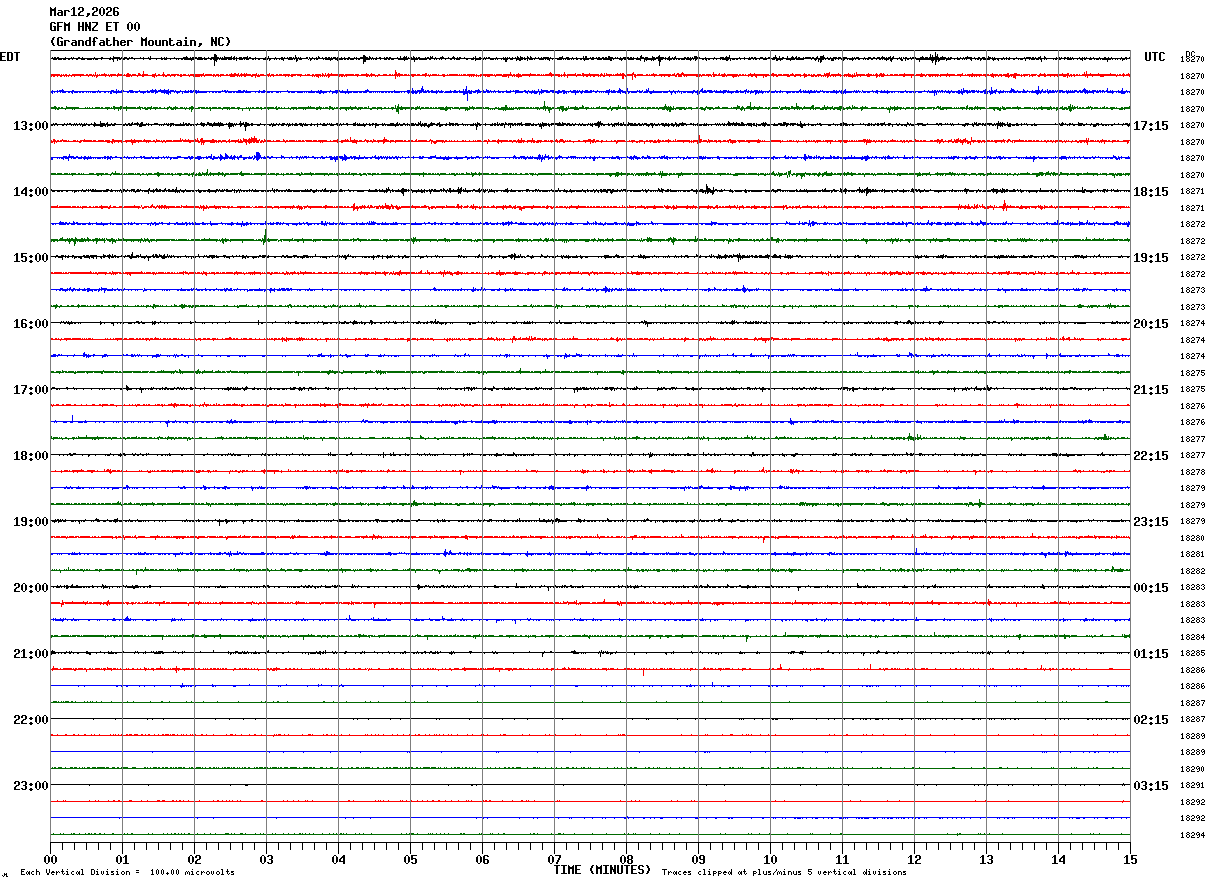Click the DC offset value 18284
Image resolution: width=1210 pixels, height=886 pixels.
(x=1193, y=637)
